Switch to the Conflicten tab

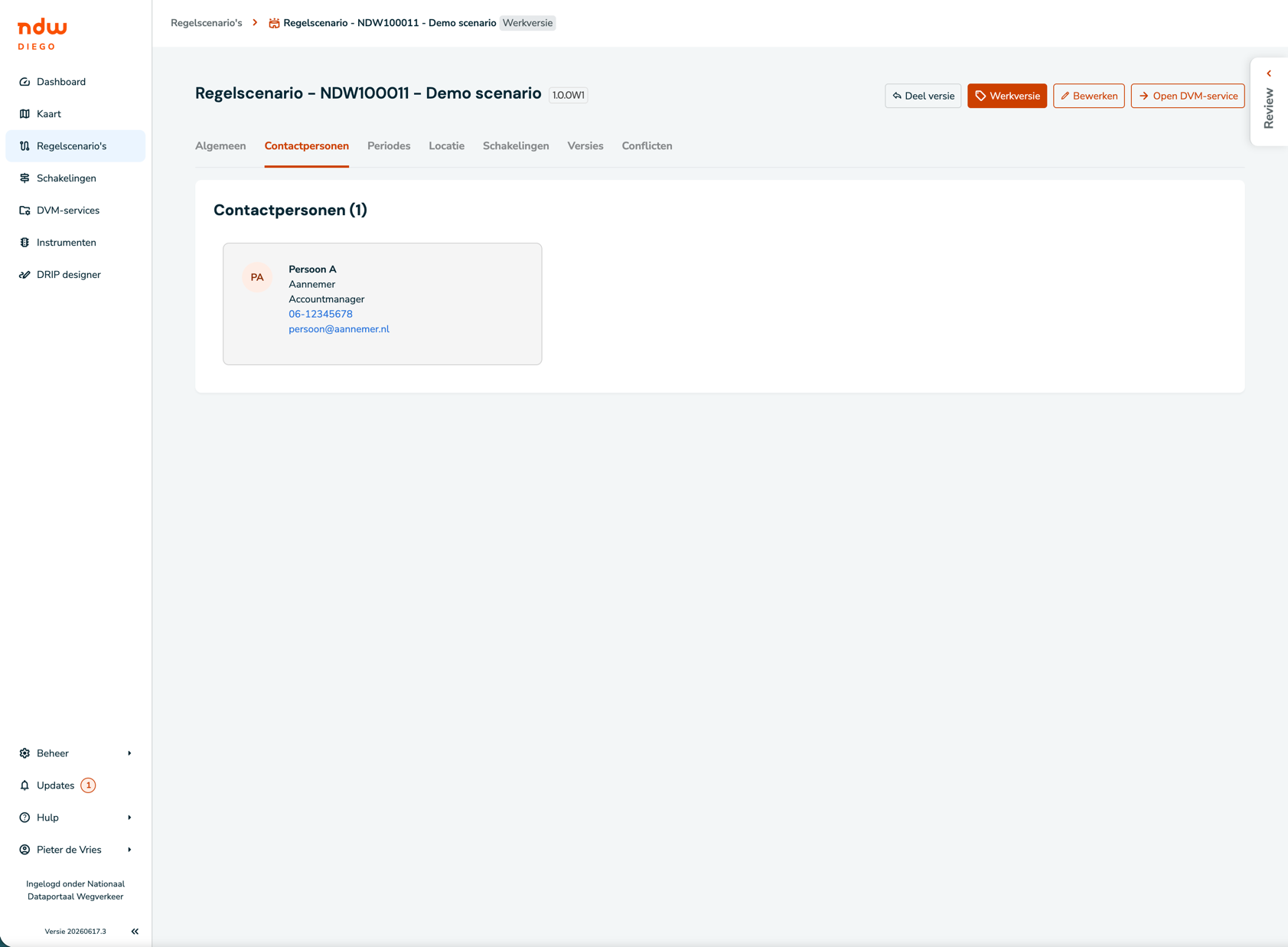[x=647, y=146]
